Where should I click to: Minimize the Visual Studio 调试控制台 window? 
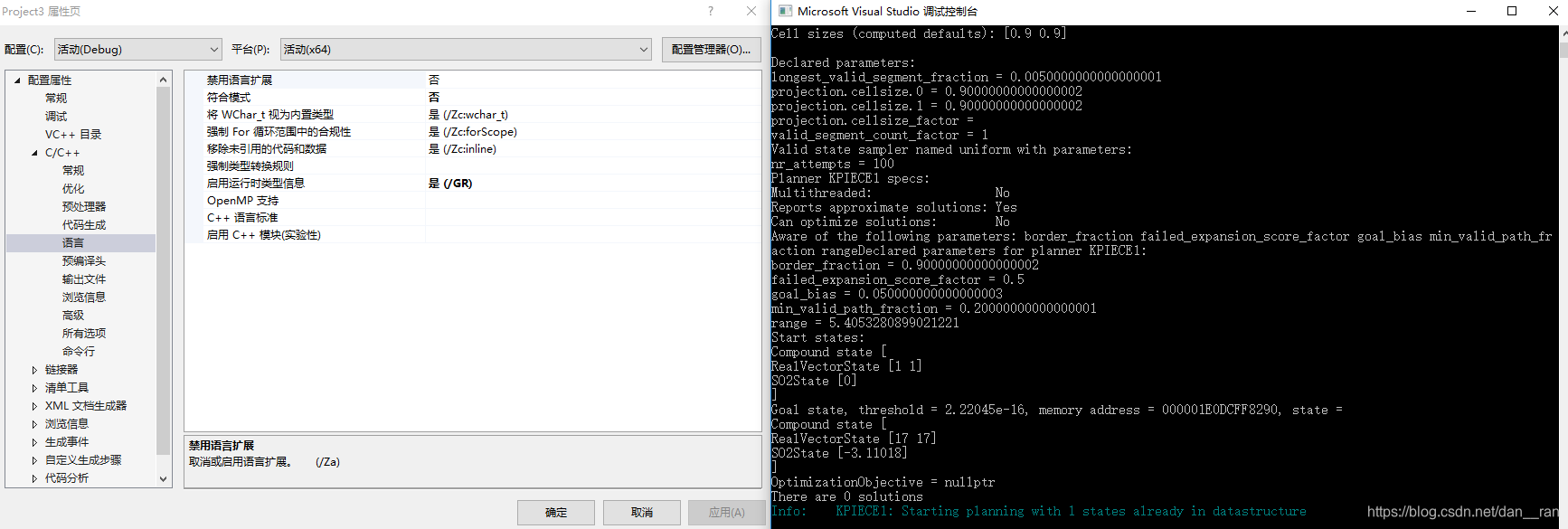pyautogui.click(x=1471, y=11)
